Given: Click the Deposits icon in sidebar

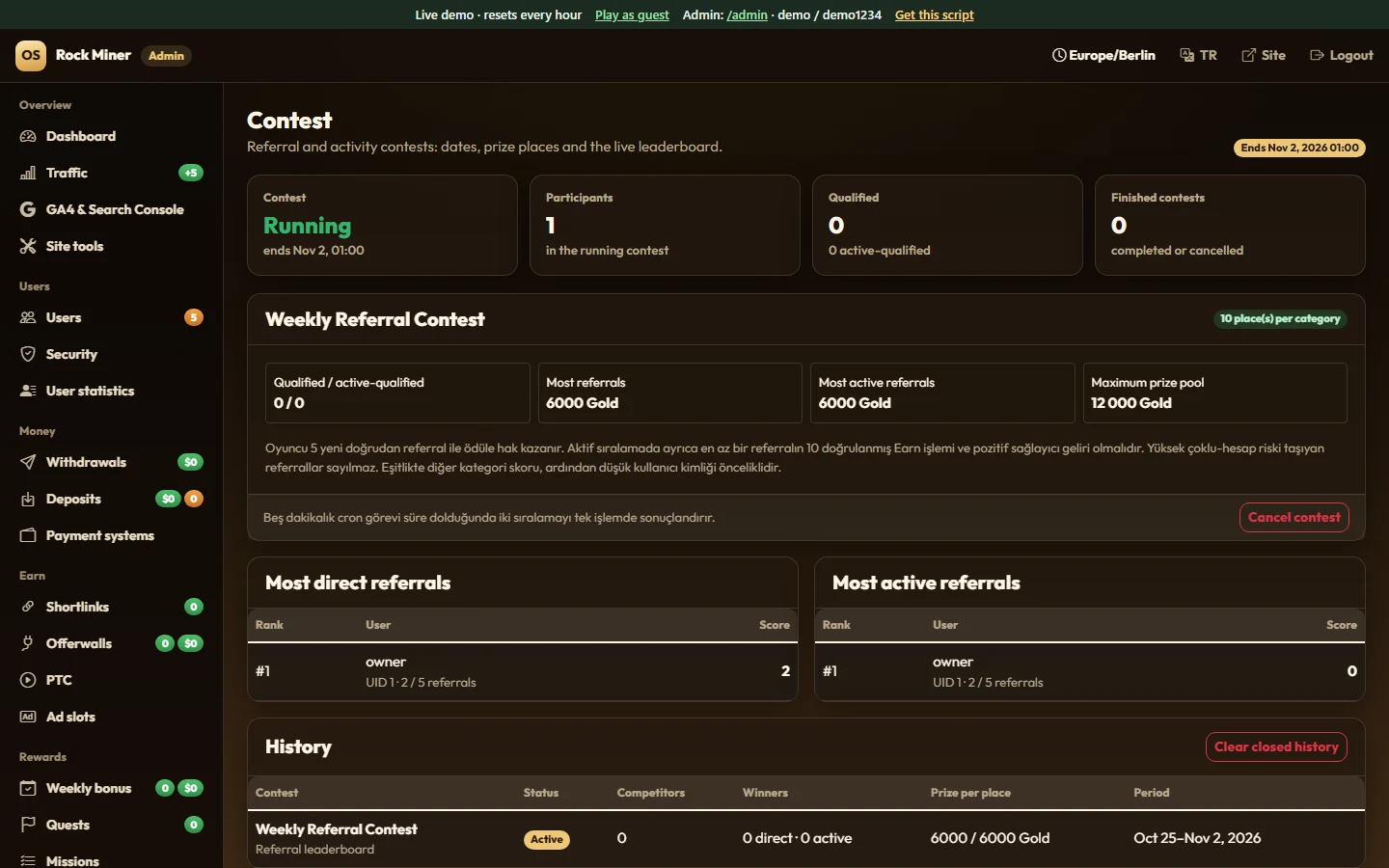Looking at the screenshot, I should [28, 499].
